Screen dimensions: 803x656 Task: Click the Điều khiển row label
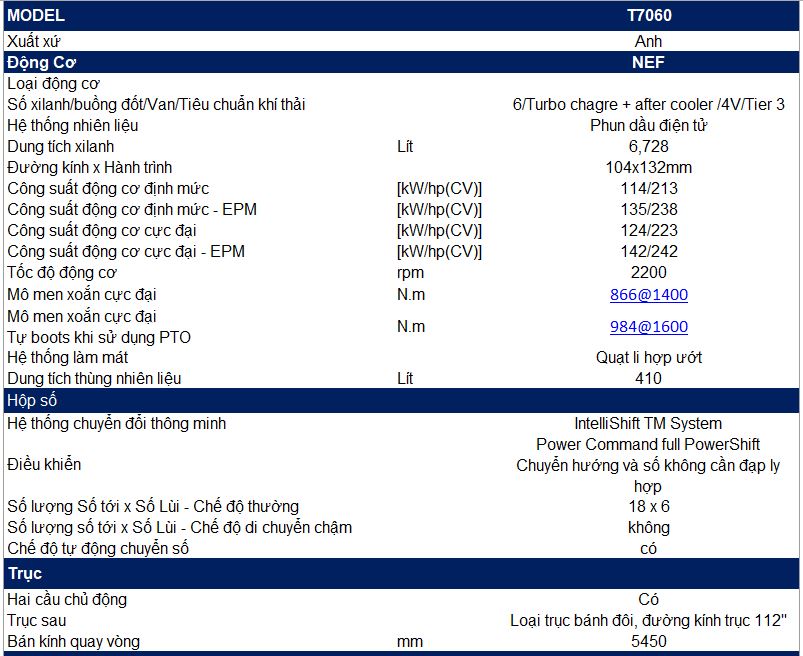[x=44, y=464]
